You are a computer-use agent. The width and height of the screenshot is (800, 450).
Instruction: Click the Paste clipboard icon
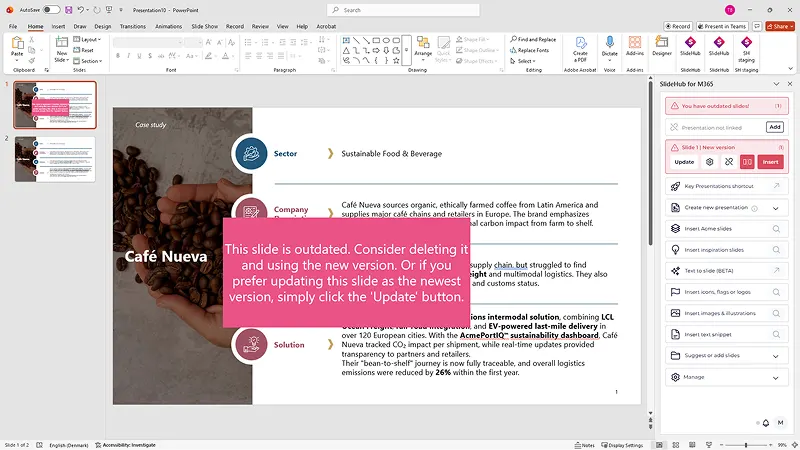pyautogui.click(x=17, y=43)
